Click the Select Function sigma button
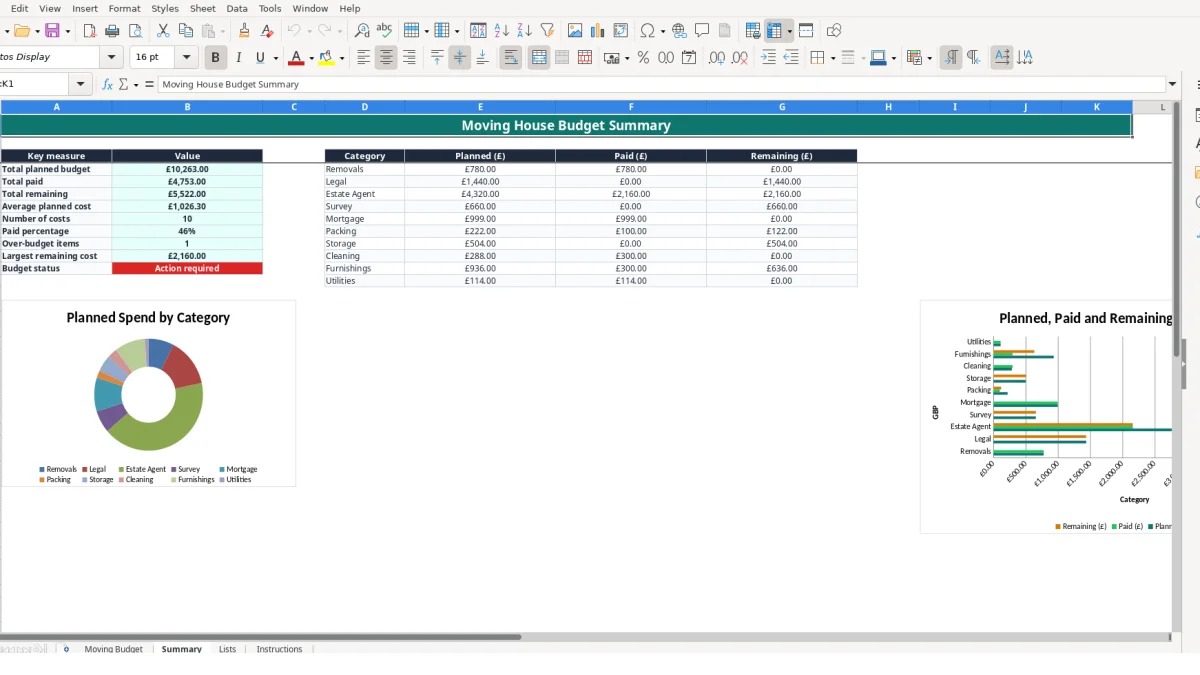Screen dimensions: 1200x675 tap(124, 84)
